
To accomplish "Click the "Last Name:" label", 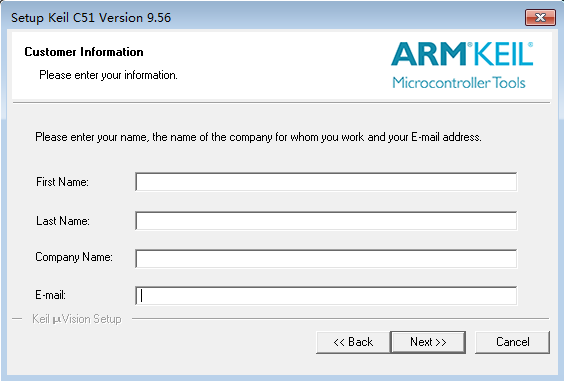I will 63,221.
